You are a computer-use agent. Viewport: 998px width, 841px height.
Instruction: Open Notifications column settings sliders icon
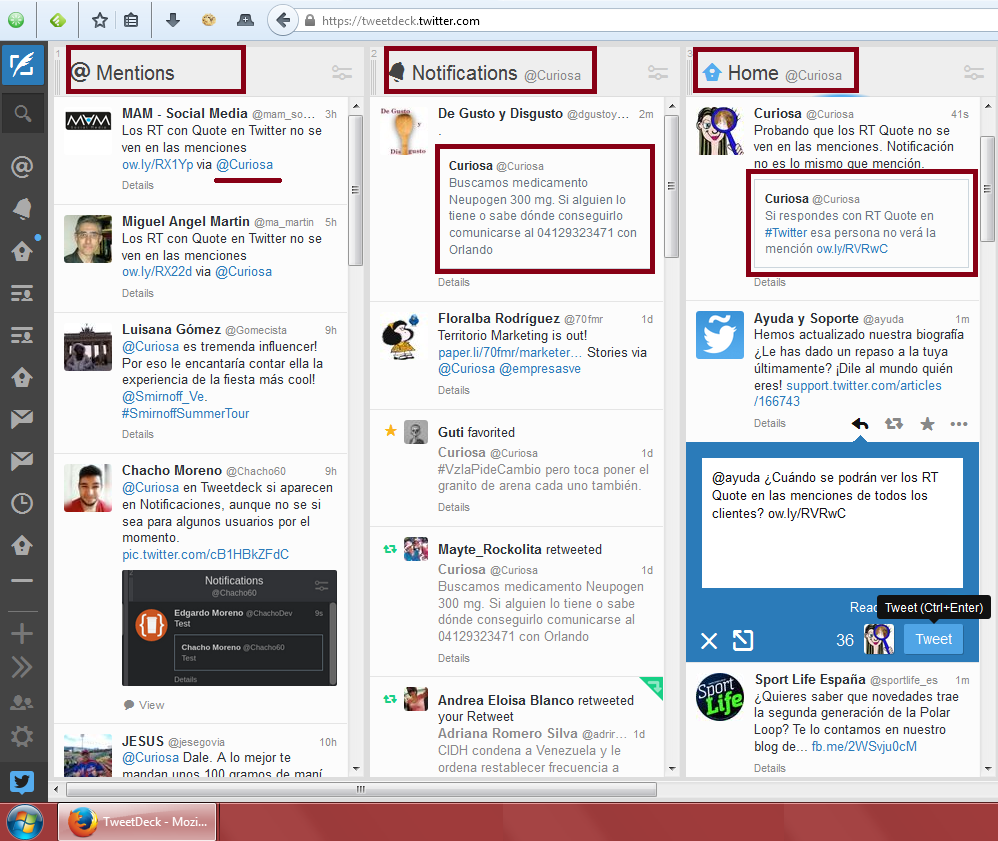657,73
